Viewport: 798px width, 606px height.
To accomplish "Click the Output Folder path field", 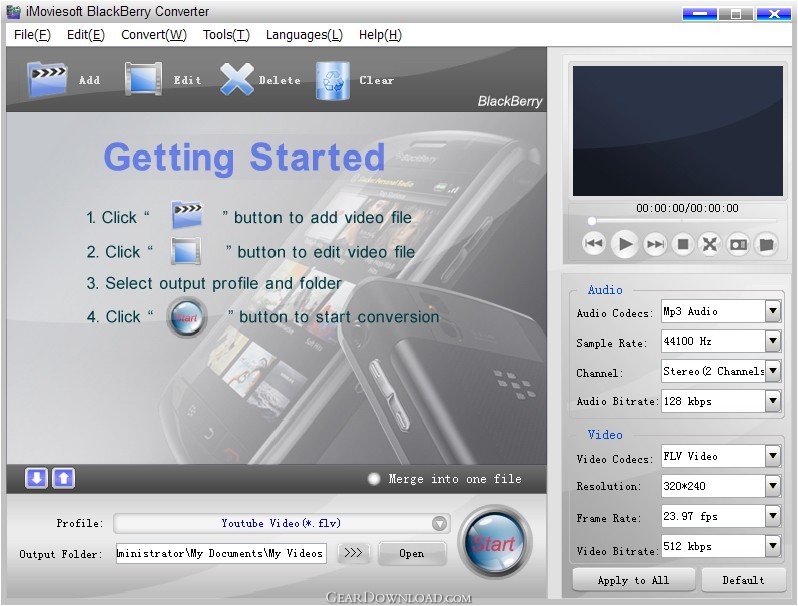I will click(x=221, y=553).
